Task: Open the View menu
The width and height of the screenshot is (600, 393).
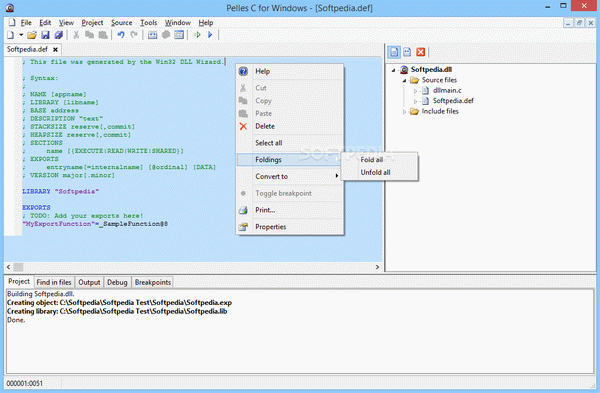Action: (66, 23)
